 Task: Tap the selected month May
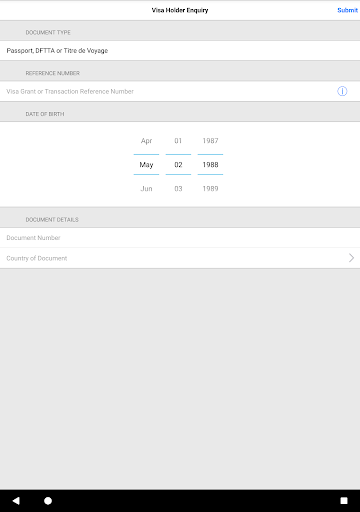point(146,165)
